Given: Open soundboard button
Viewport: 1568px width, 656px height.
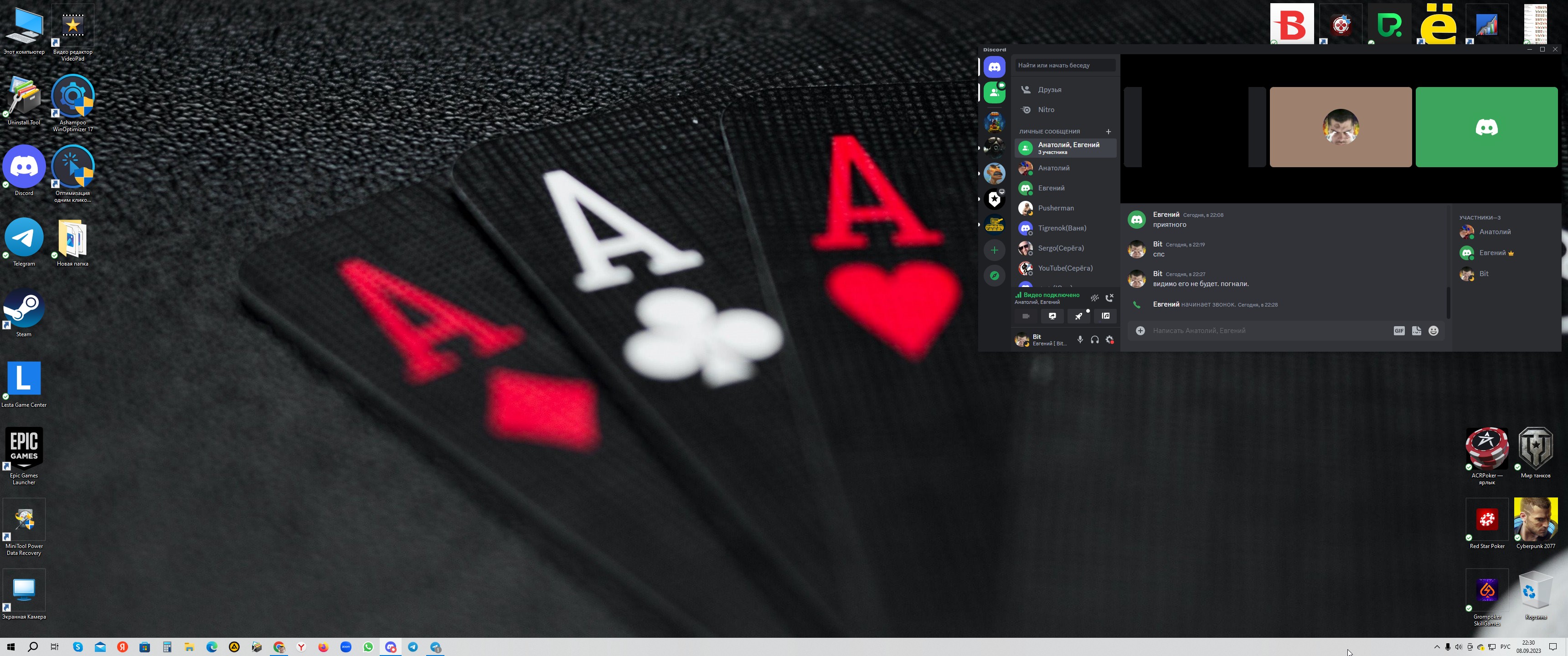Looking at the screenshot, I should [x=1105, y=316].
